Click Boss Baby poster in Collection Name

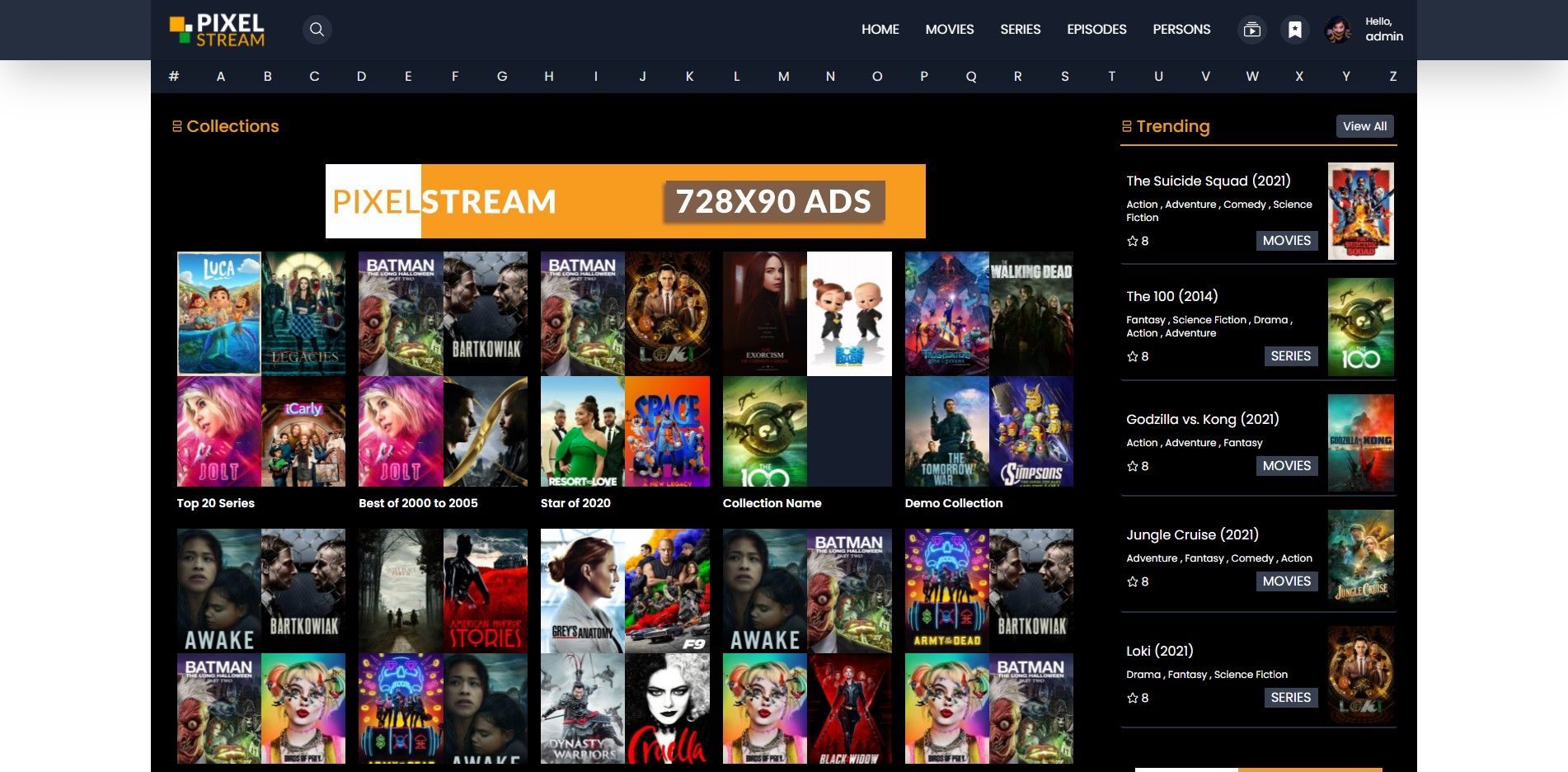click(x=849, y=313)
